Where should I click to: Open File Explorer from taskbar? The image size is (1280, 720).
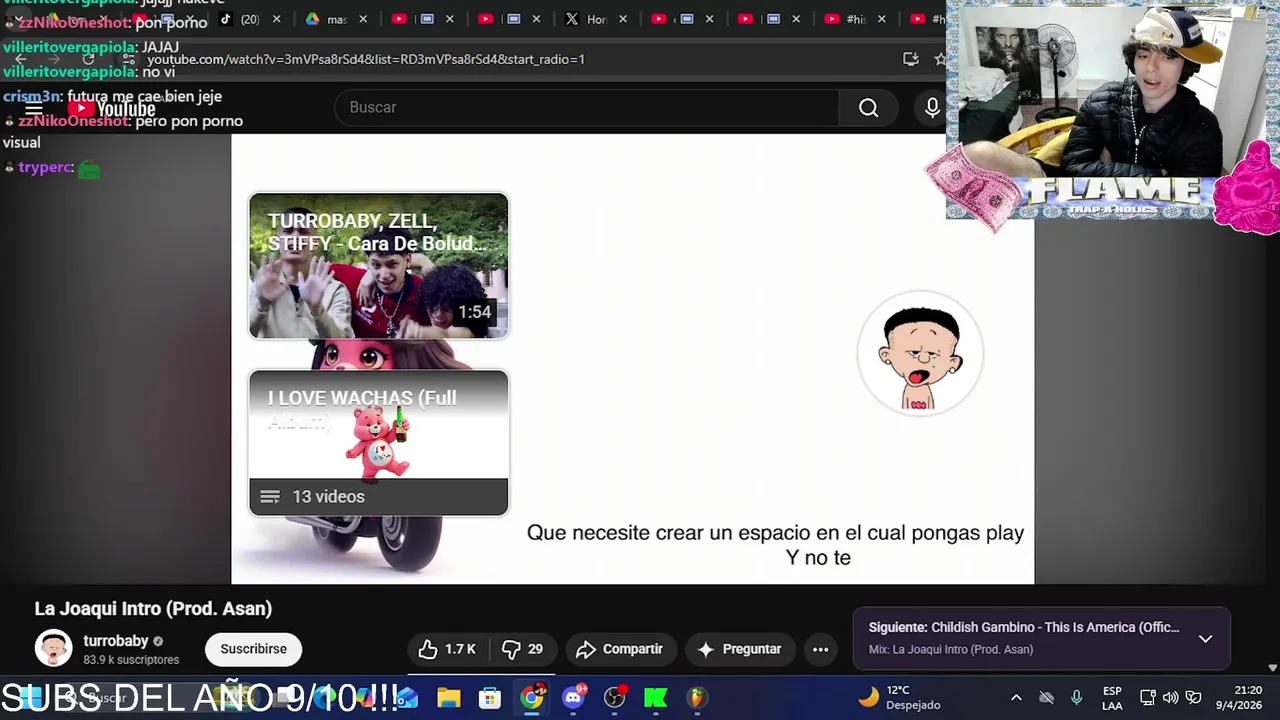448,697
